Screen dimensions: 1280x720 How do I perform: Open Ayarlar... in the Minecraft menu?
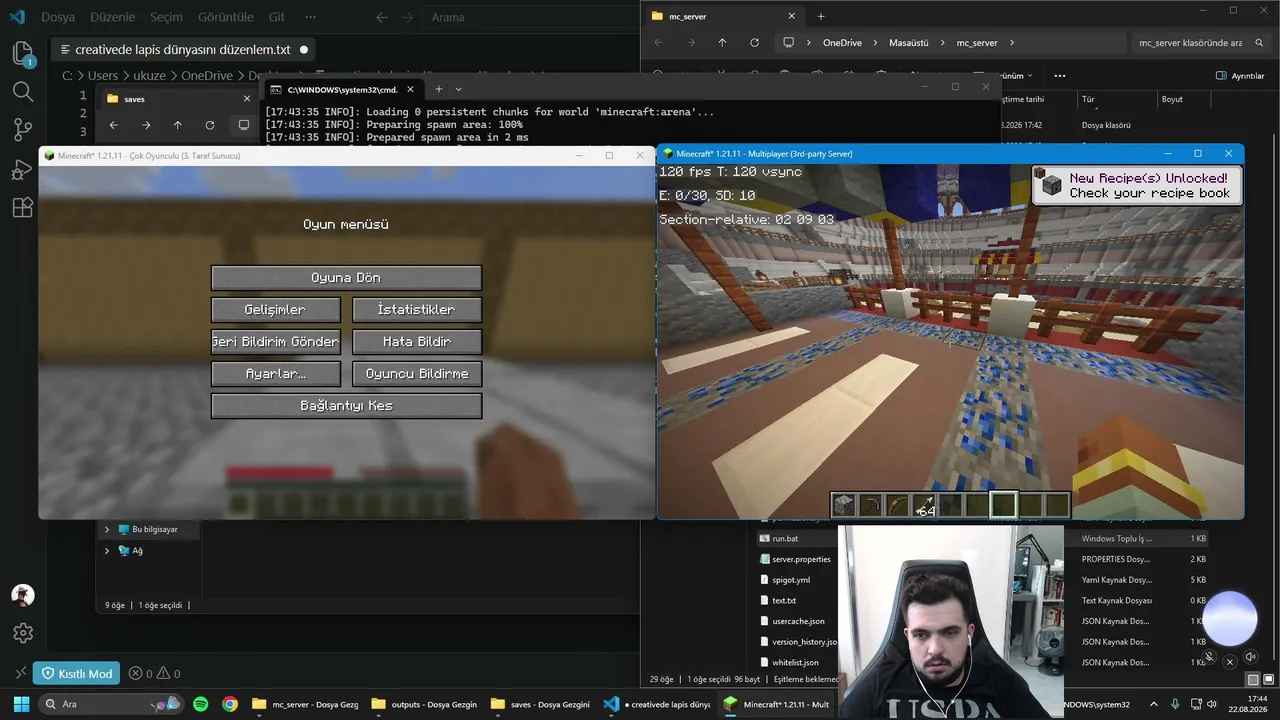[x=275, y=373]
